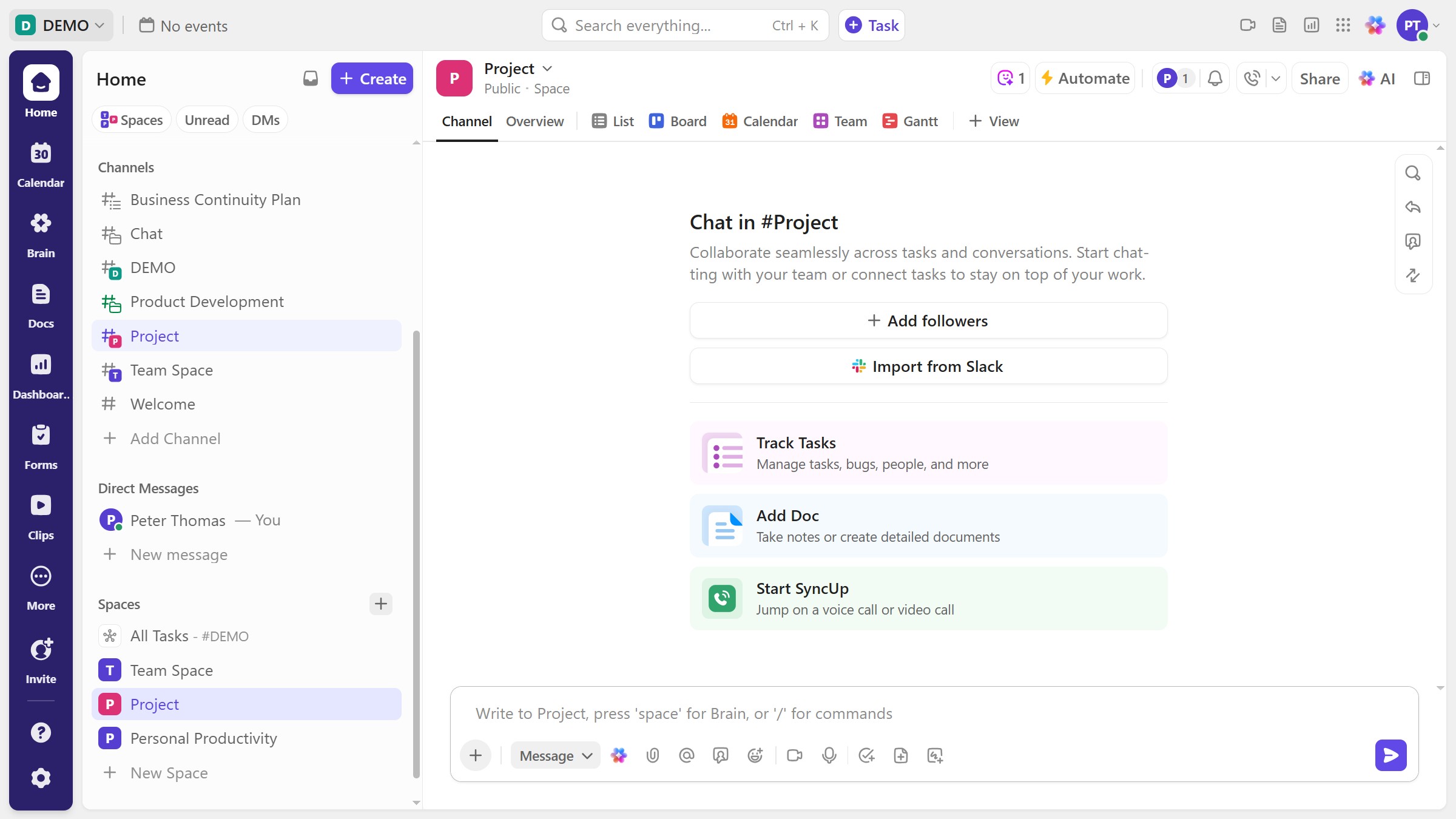The width and height of the screenshot is (1456, 819).
Task: Open the Project title dropdown
Action: [517, 68]
